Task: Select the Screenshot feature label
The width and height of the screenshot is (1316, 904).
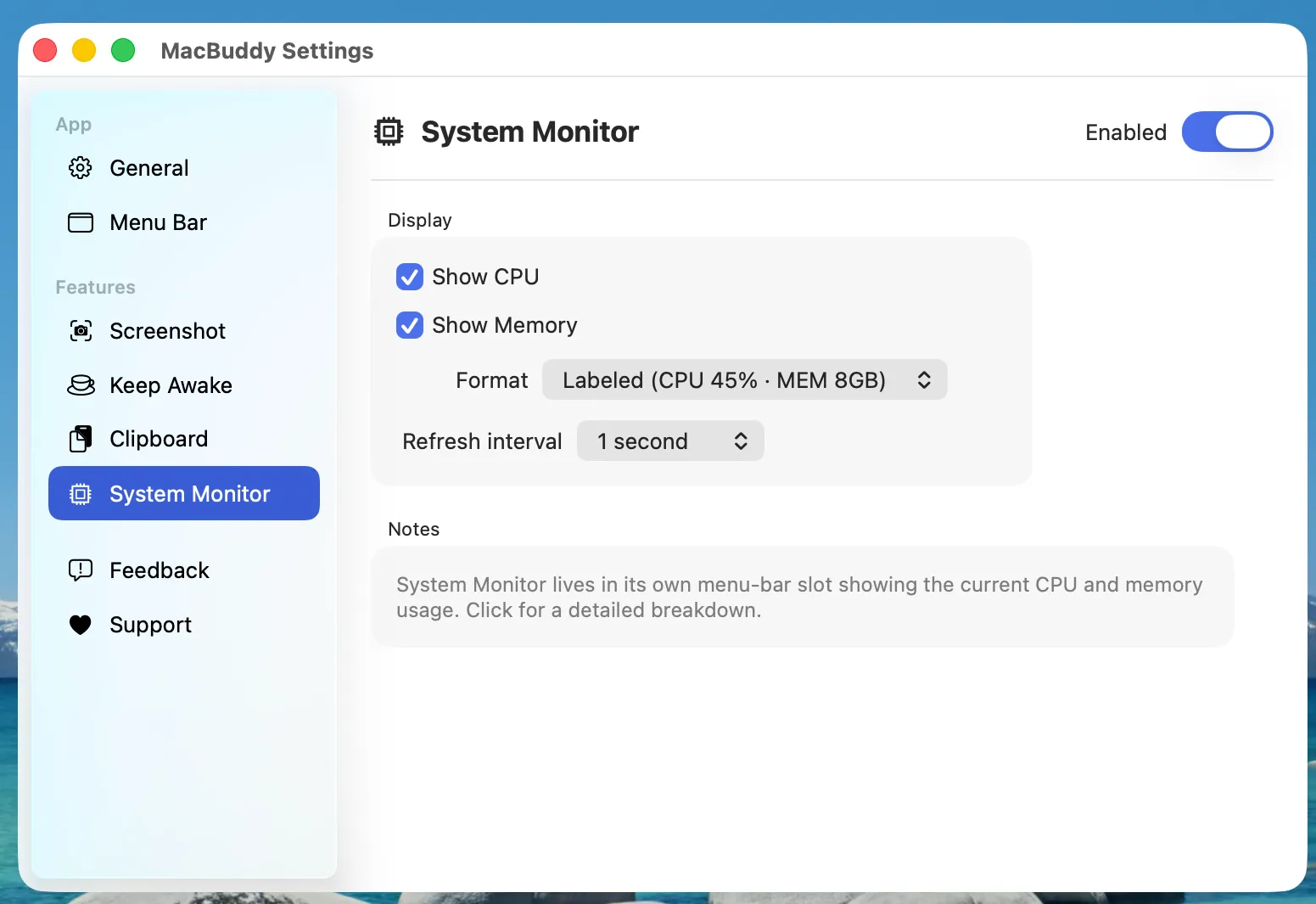Action: (168, 331)
